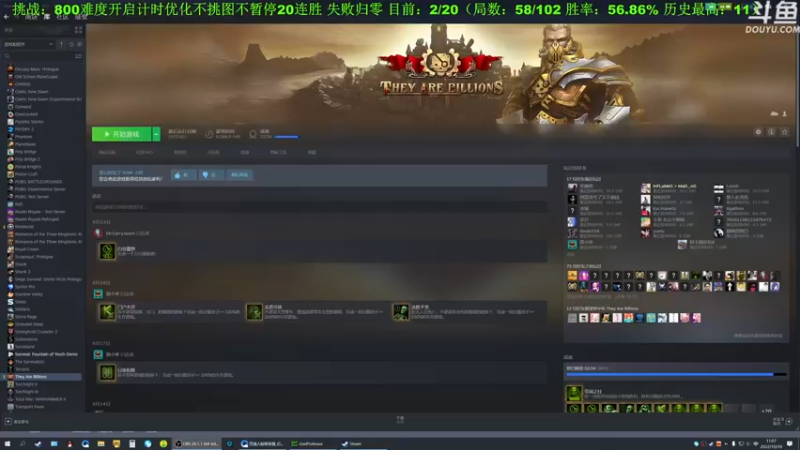The width and height of the screenshot is (800, 450).
Task: Click the sidebar sort up-arrow icon
Action: coord(62,44)
